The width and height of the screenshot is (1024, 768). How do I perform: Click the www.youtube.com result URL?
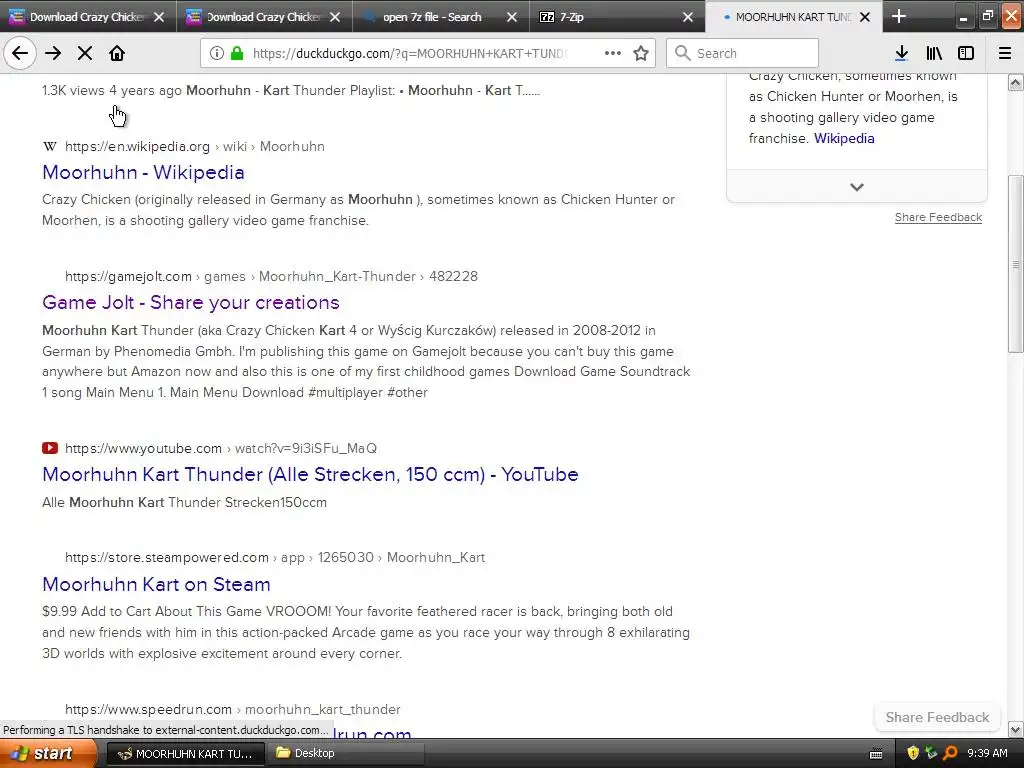pos(221,448)
